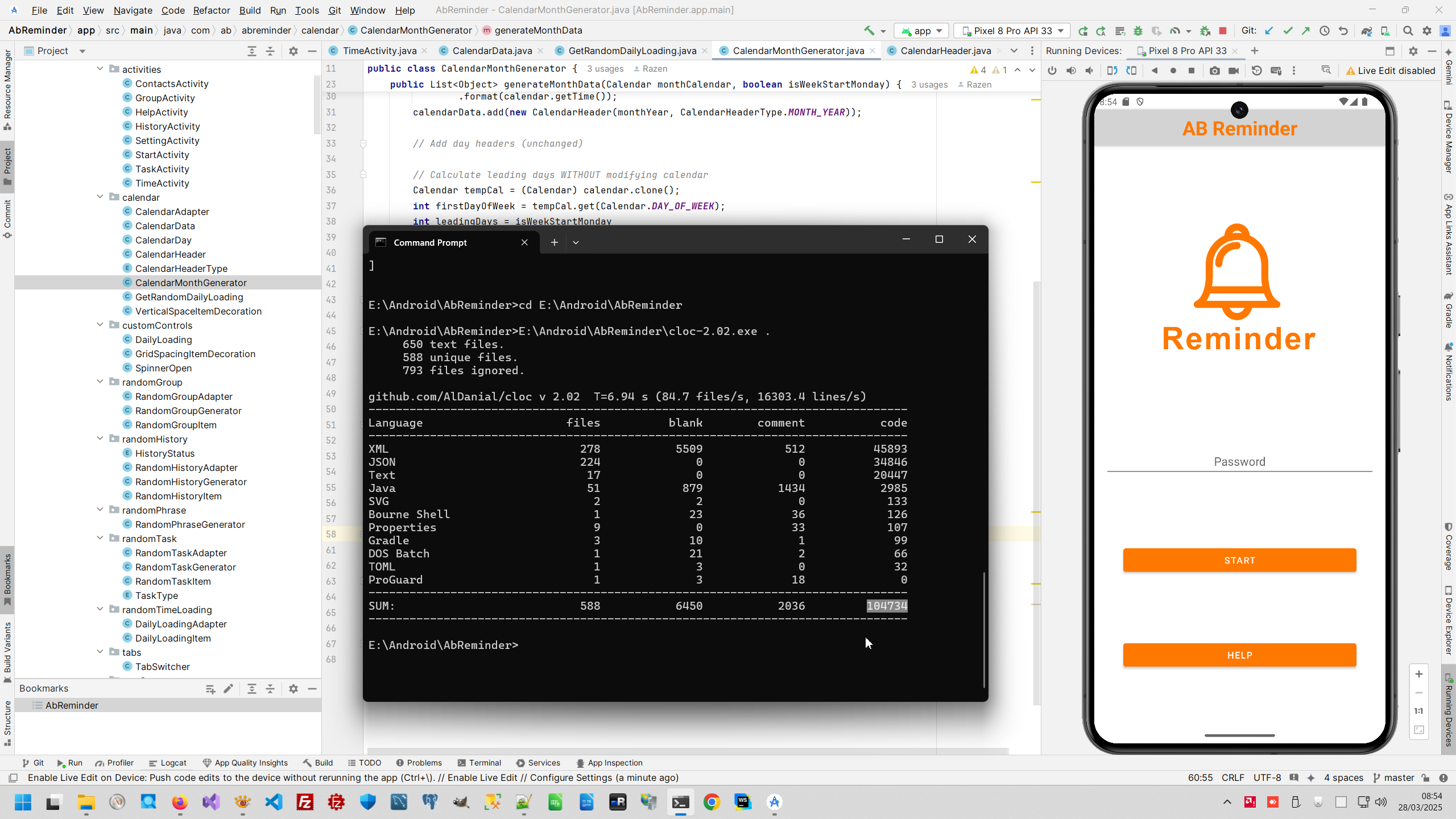Open the app run configuration dropdown
Viewport: 1456px width, 819px height.
click(921, 31)
